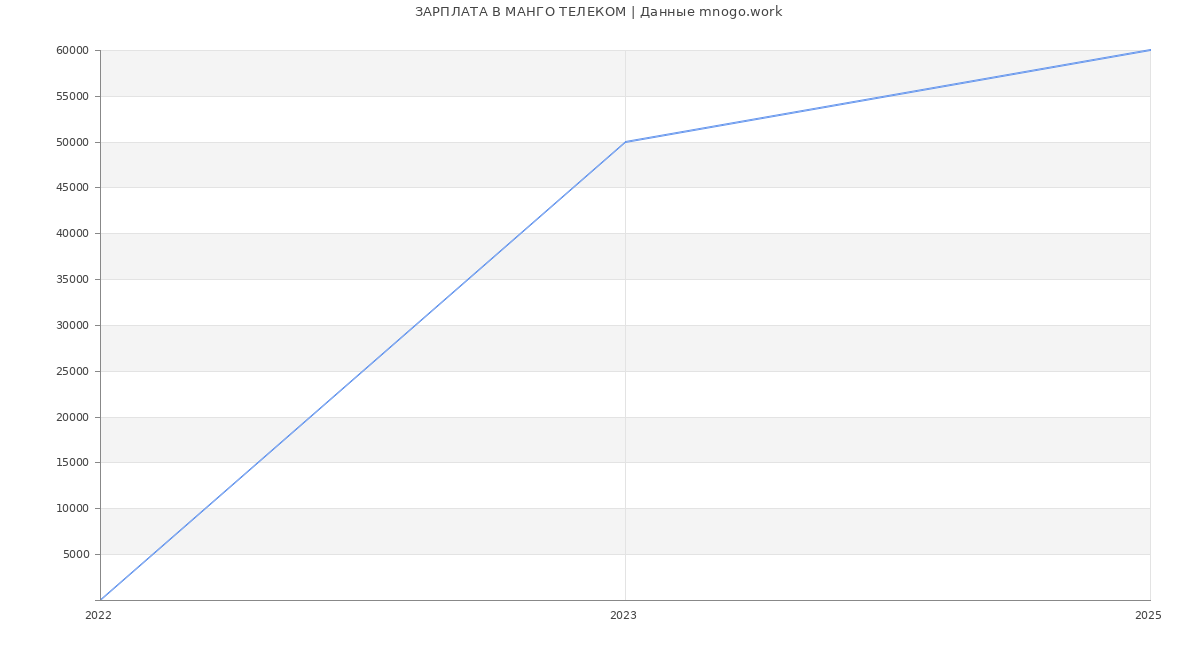This screenshot has height=650, width=1200.
Task: Select the 2025 x-axis label
Action: [x=1148, y=616]
